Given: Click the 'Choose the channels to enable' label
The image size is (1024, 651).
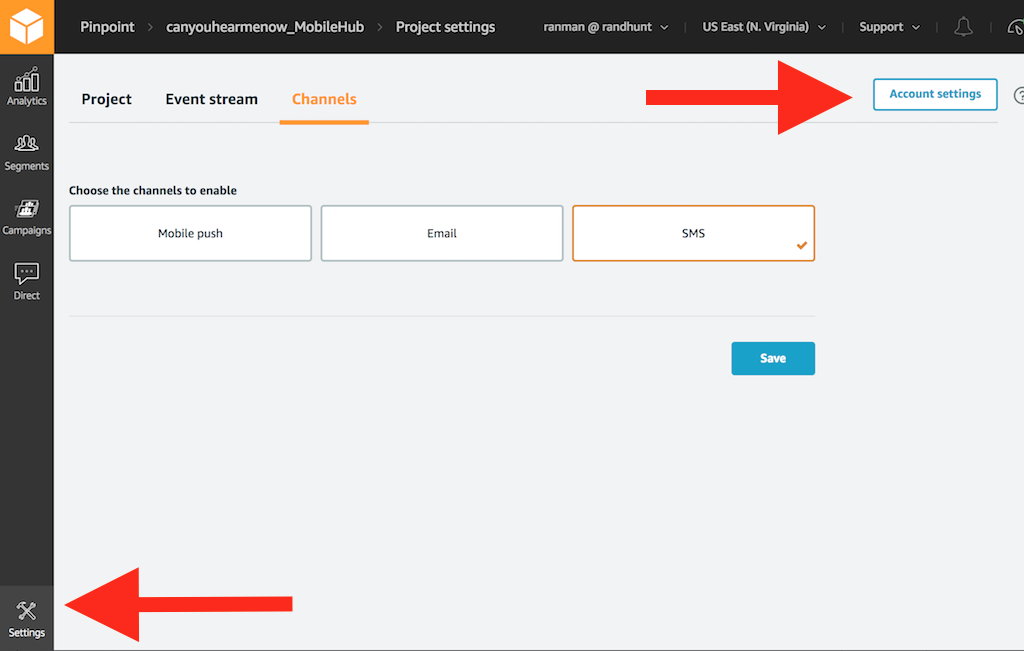Looking at the screenshot, I should pos(153,190).
